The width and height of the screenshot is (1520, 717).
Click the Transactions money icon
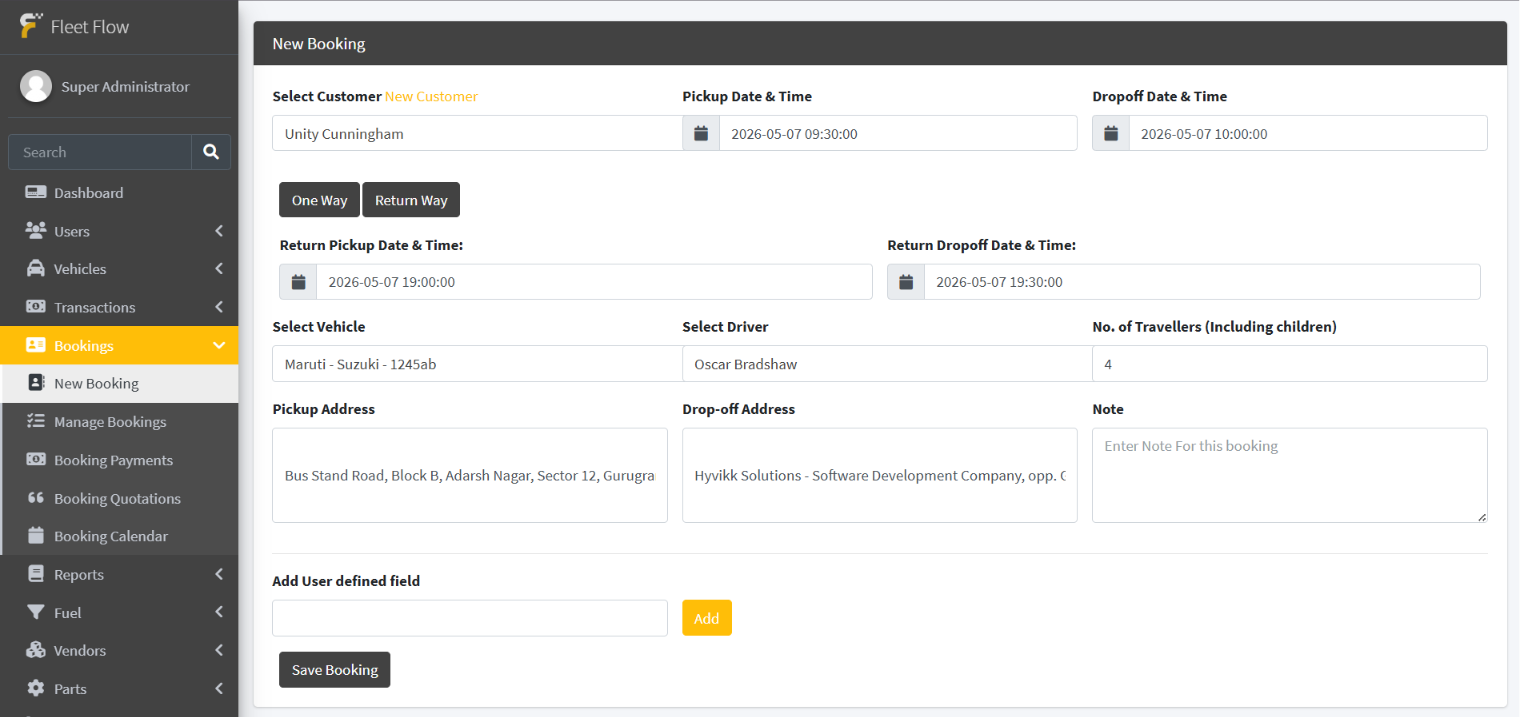pyautogui.click(x=36, y=307)
